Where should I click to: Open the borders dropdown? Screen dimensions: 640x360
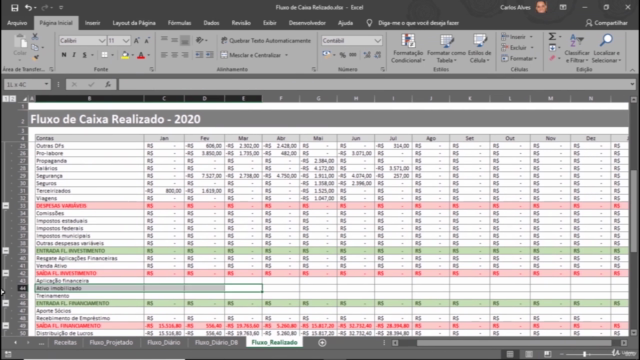pos(112,55)
